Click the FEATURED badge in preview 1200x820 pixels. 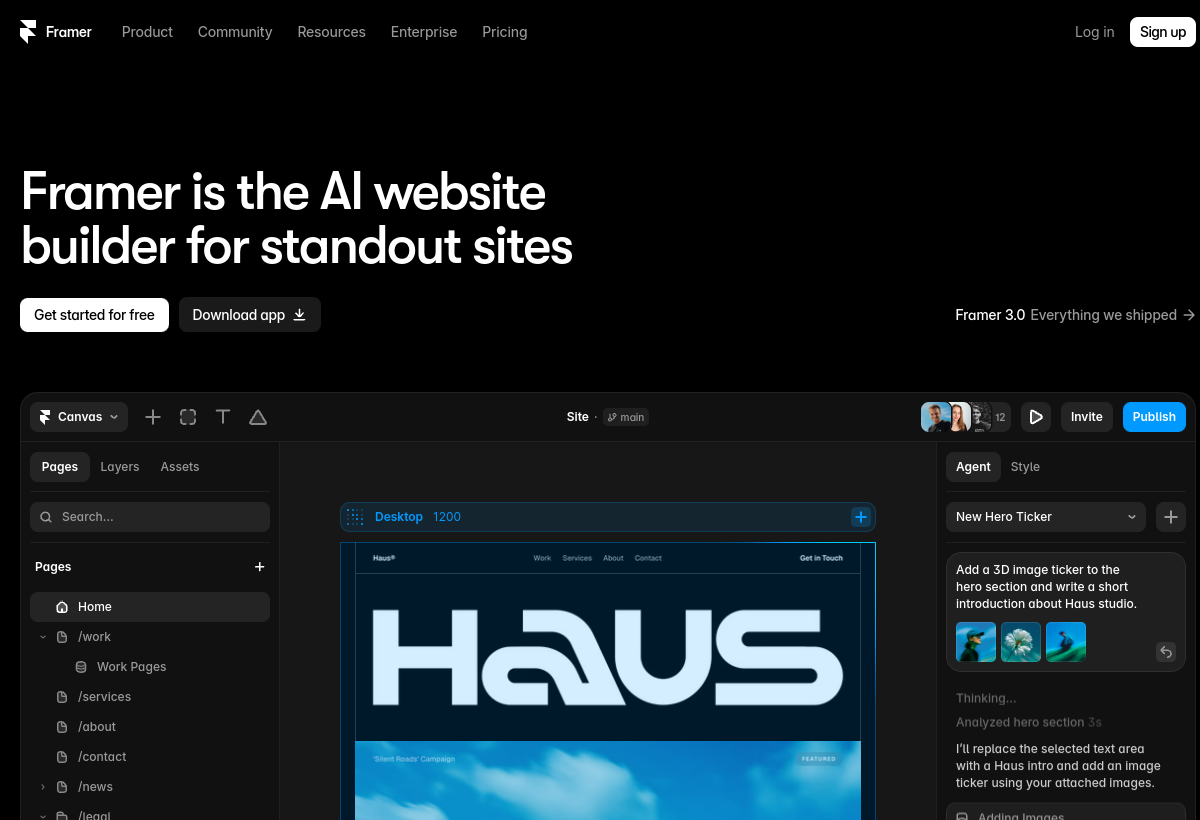[x=818, y=759]
